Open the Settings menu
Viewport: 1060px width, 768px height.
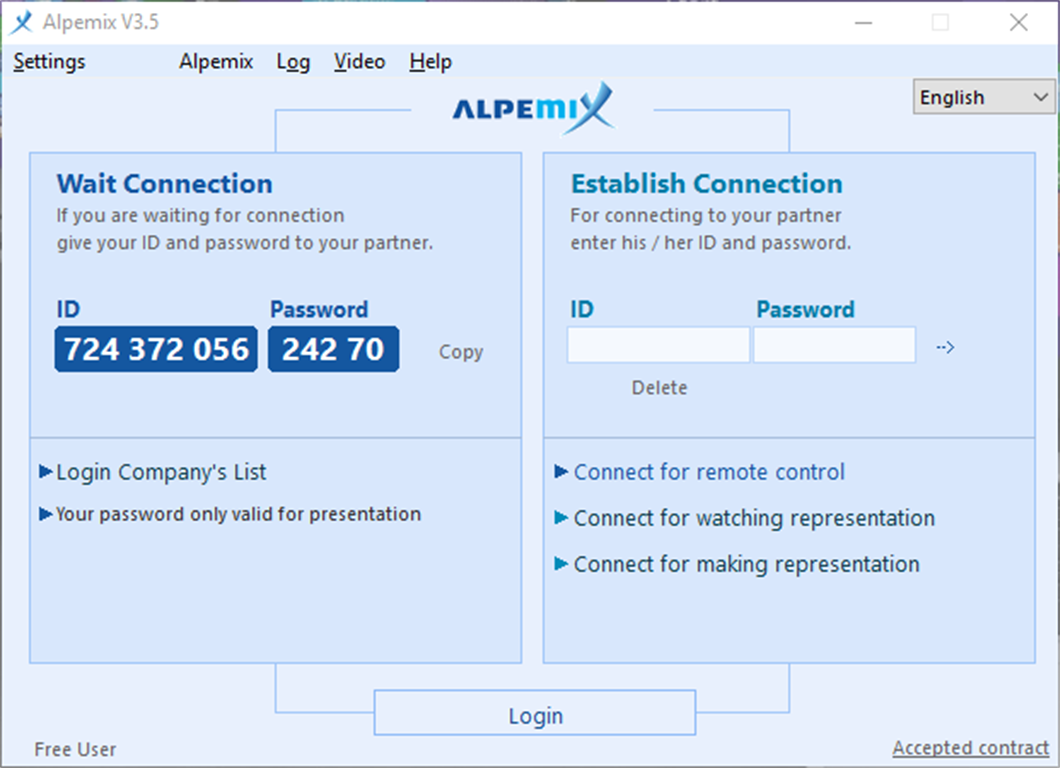click(x=49, y=62)
